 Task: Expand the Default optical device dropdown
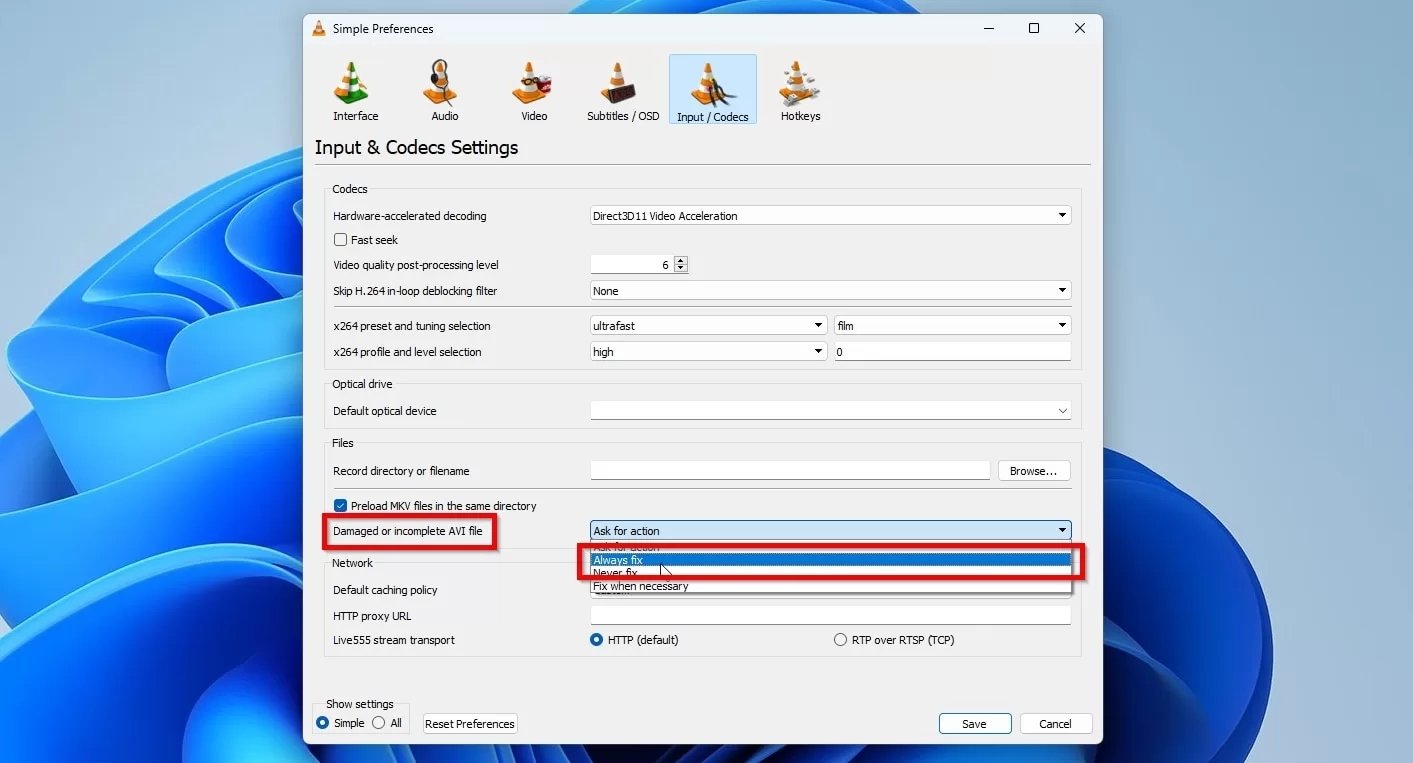pyautogui.click(x=1062, y=410)
